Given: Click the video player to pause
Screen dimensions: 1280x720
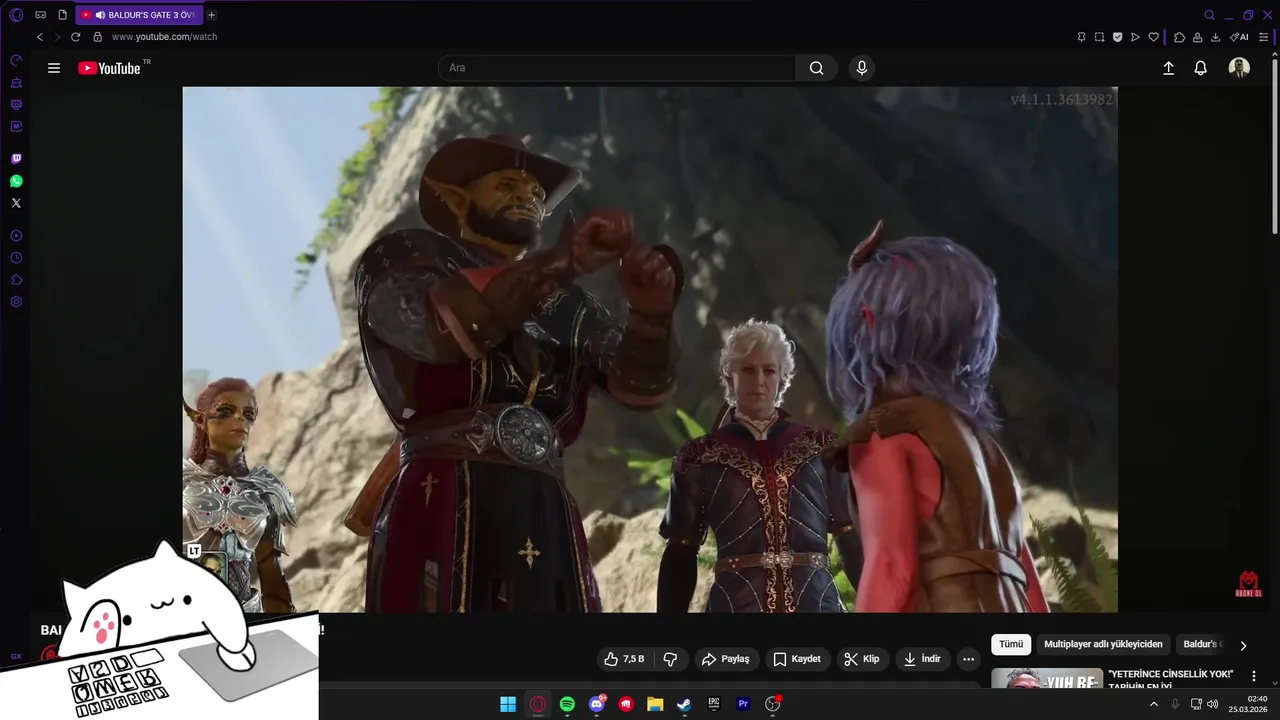Looking at the screenshot, I should click(650, 349).
